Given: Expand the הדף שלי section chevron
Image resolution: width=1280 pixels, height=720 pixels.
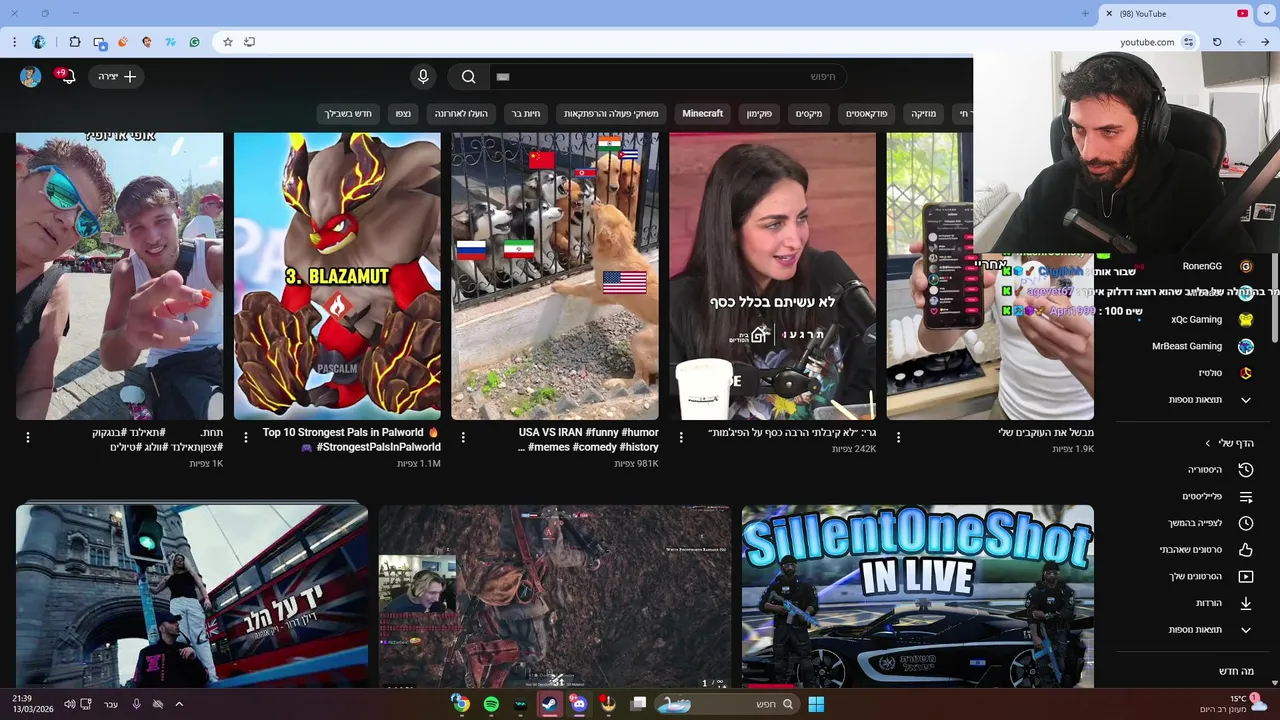Looking at the screenshot, I should click(1207, 443).
